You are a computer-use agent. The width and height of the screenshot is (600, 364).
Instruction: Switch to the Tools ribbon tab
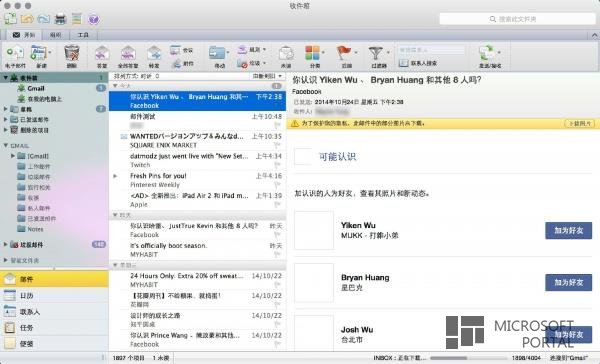coord(83,35)
